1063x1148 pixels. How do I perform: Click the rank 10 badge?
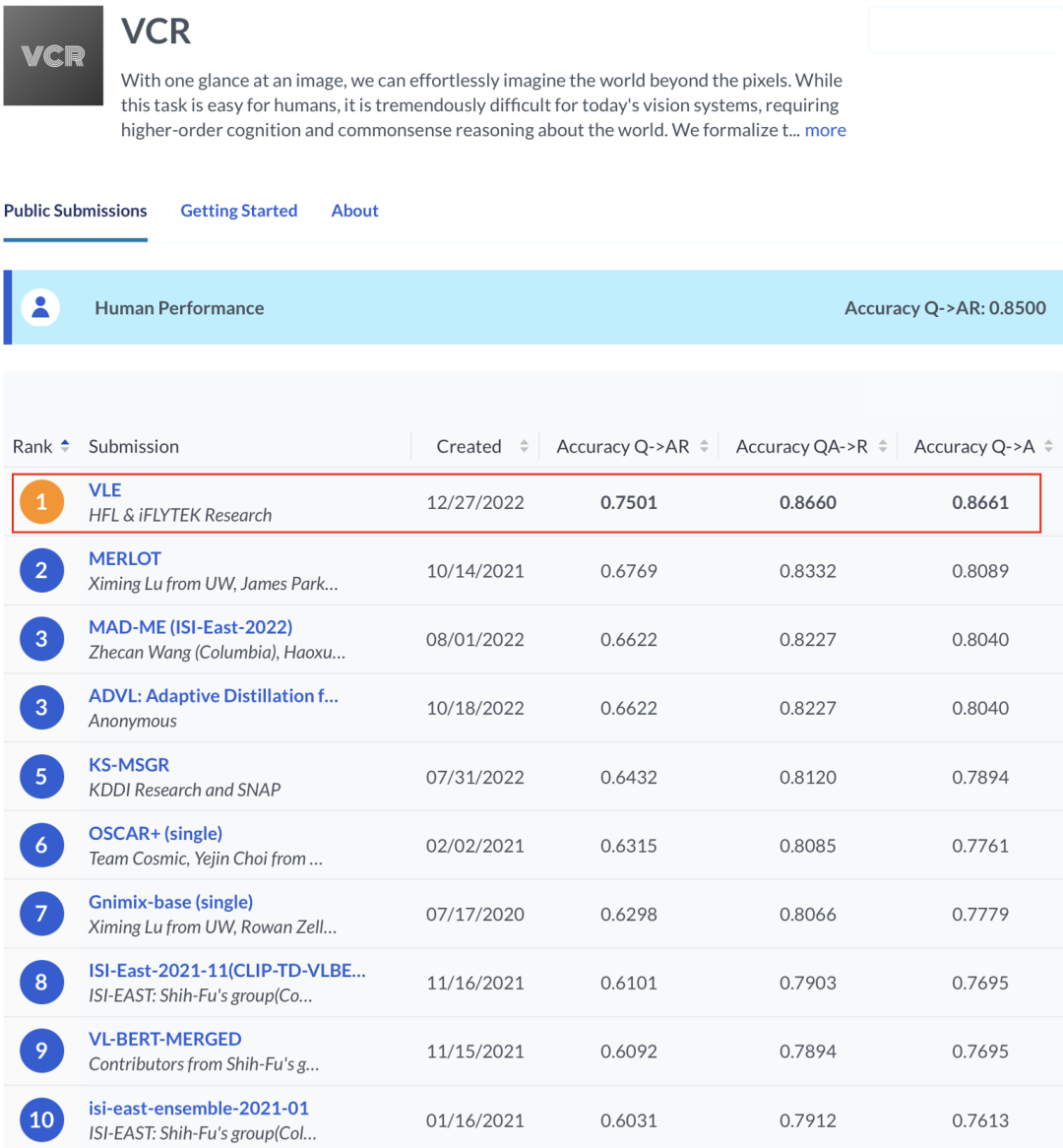pos(41,1119)
